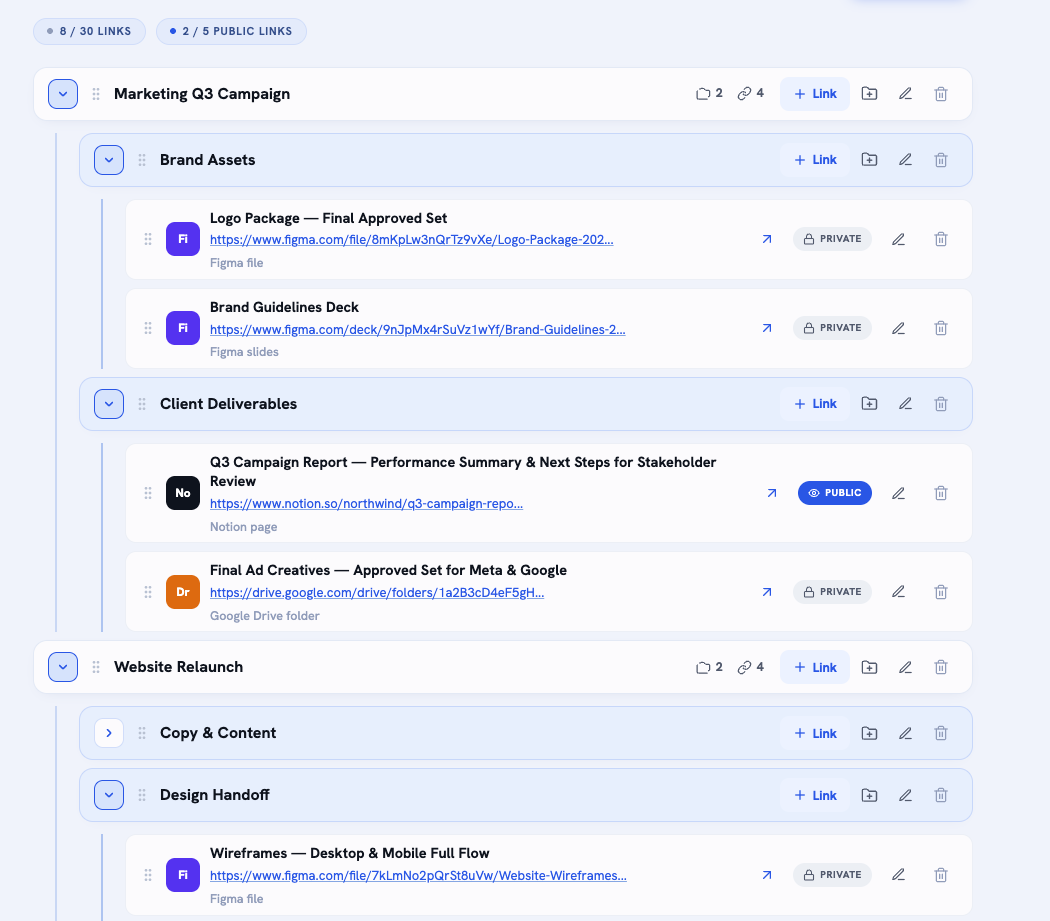
Task: Click the Drive badge on Final Ad Creatives
Action: tap(183, 592)
